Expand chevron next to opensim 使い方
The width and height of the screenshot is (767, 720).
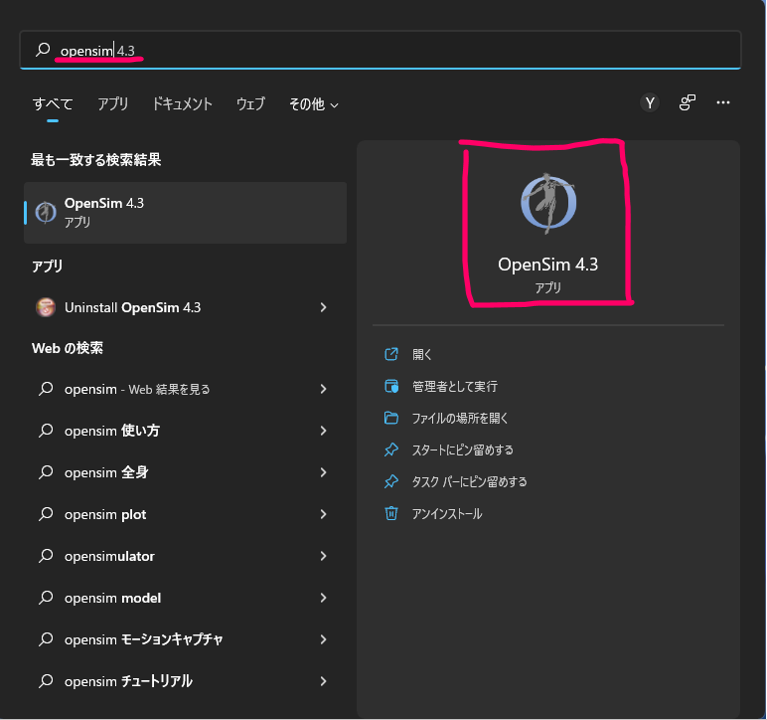click(323, 430)
